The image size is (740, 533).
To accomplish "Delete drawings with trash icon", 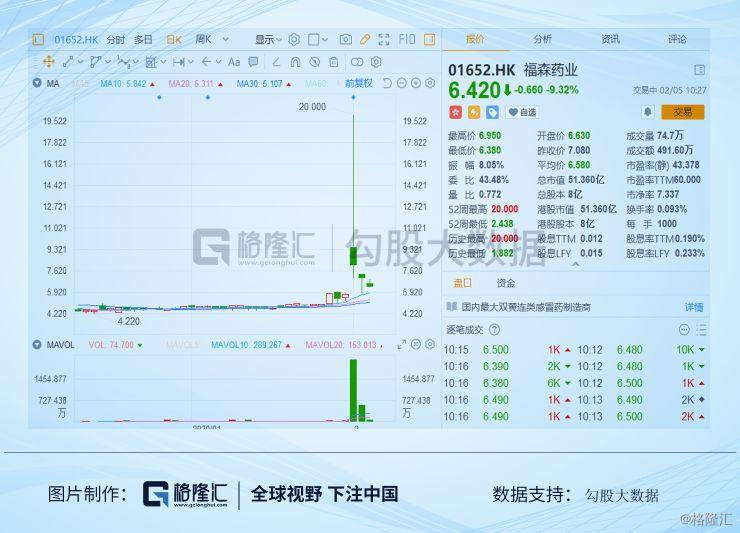I will pos(334,62).
